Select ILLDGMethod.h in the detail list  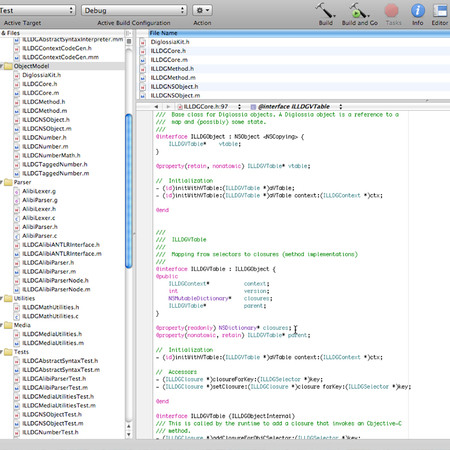click(x=172, y=69)
